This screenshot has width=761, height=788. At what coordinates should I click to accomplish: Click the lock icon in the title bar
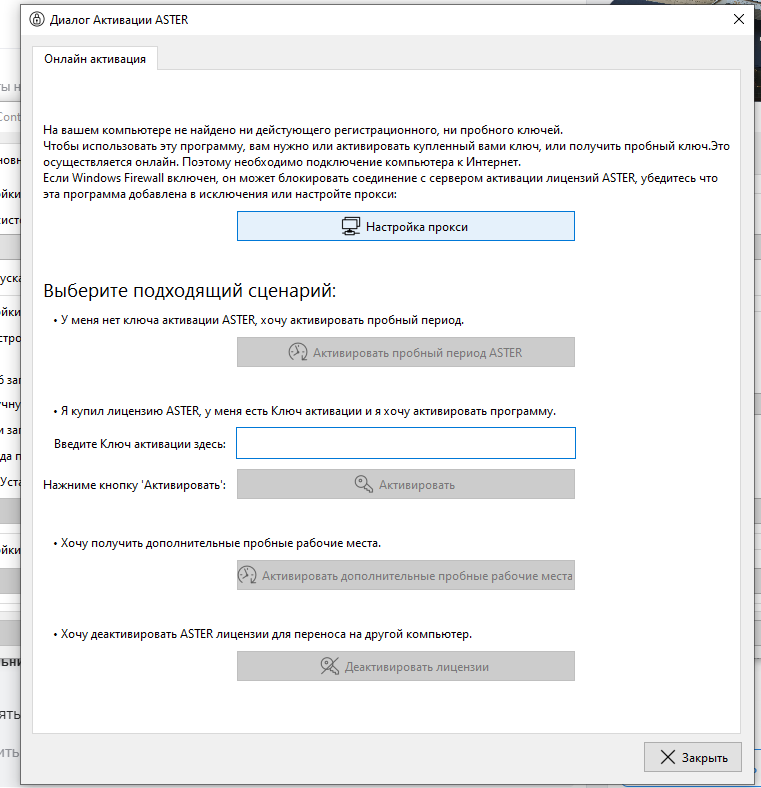[x=37, y=19]
